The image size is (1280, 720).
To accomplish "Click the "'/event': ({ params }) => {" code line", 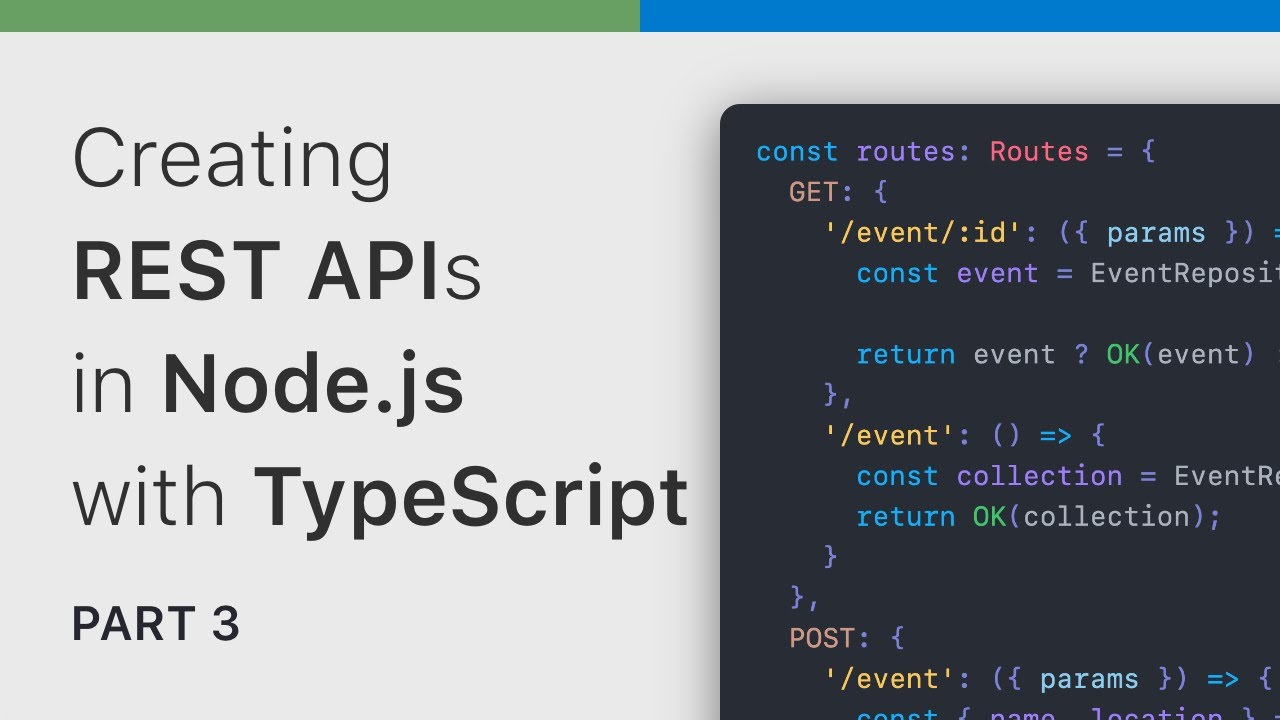I will [x=1047, y=679].
